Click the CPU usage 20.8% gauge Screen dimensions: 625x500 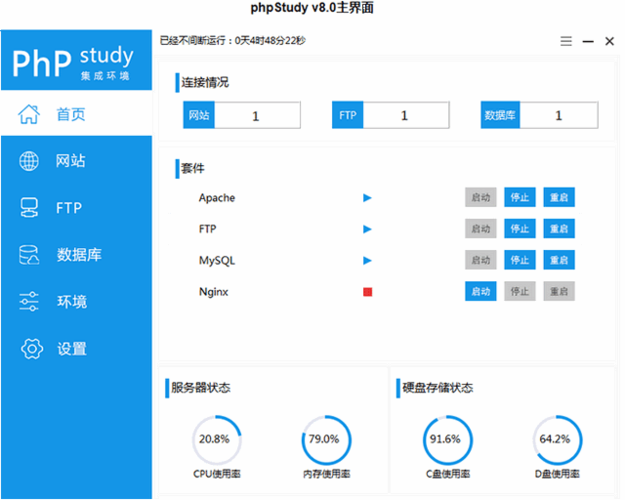coord(216,440)
